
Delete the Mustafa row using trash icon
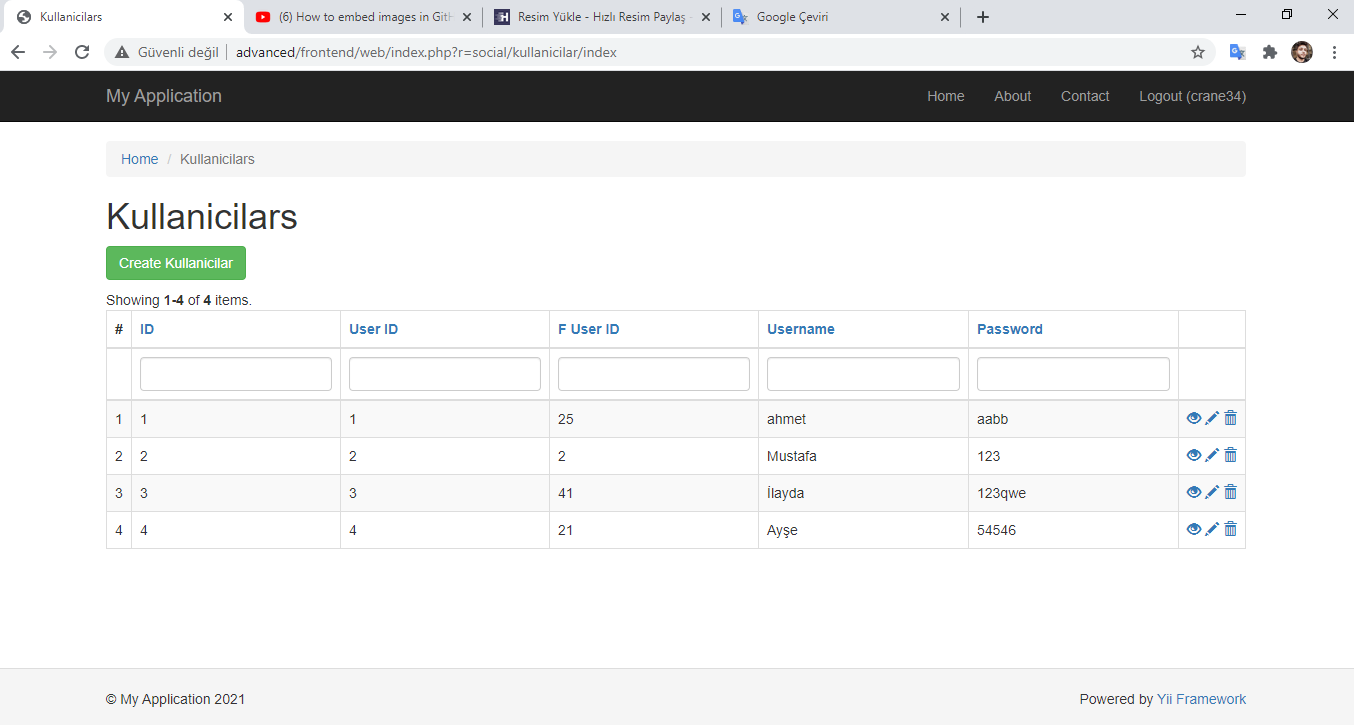(x=1230, y=455)
